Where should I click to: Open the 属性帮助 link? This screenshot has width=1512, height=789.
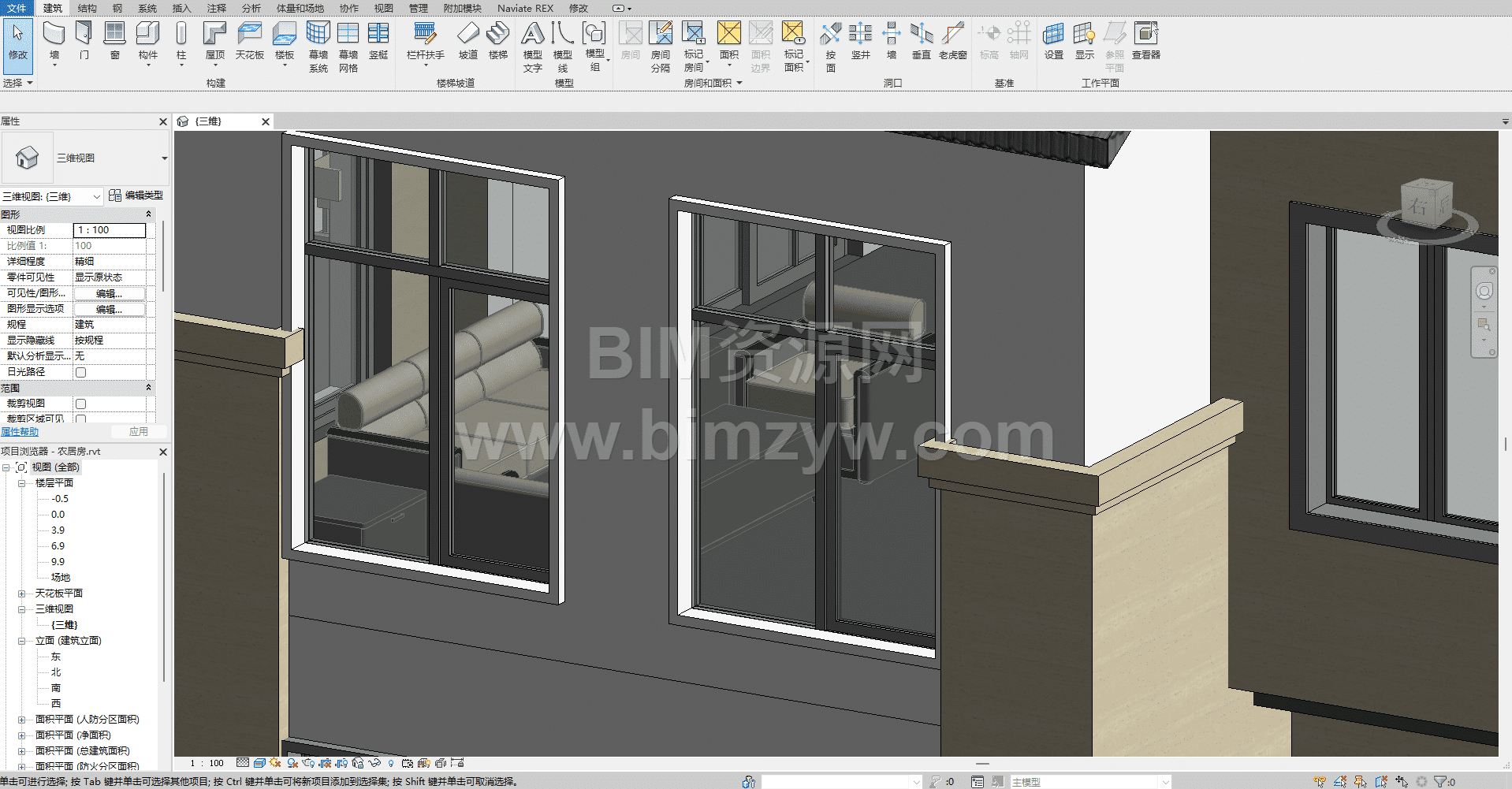tap(20, 432)
